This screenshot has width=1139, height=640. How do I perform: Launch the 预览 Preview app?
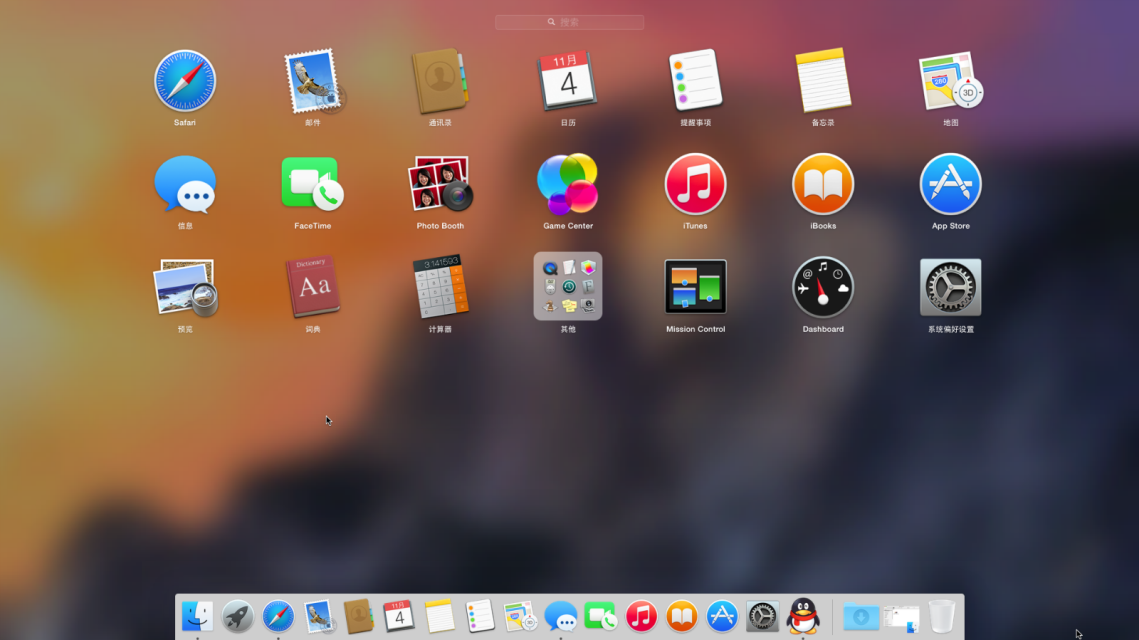185,288
